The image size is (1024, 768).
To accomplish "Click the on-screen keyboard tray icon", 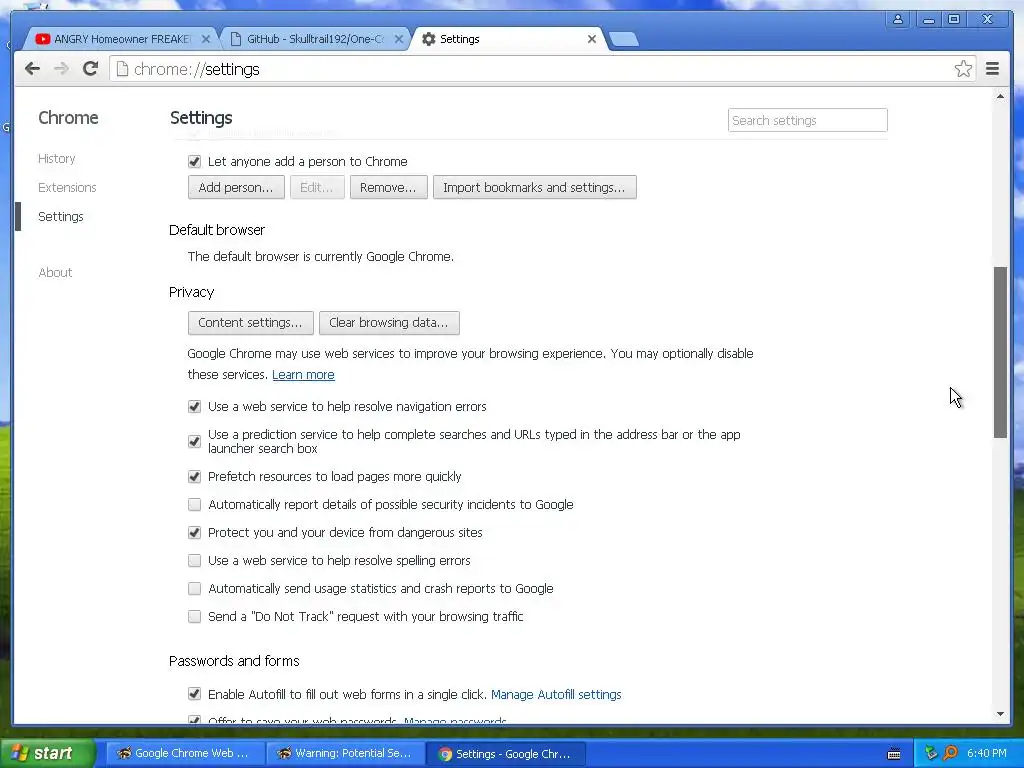I will 894,754.
